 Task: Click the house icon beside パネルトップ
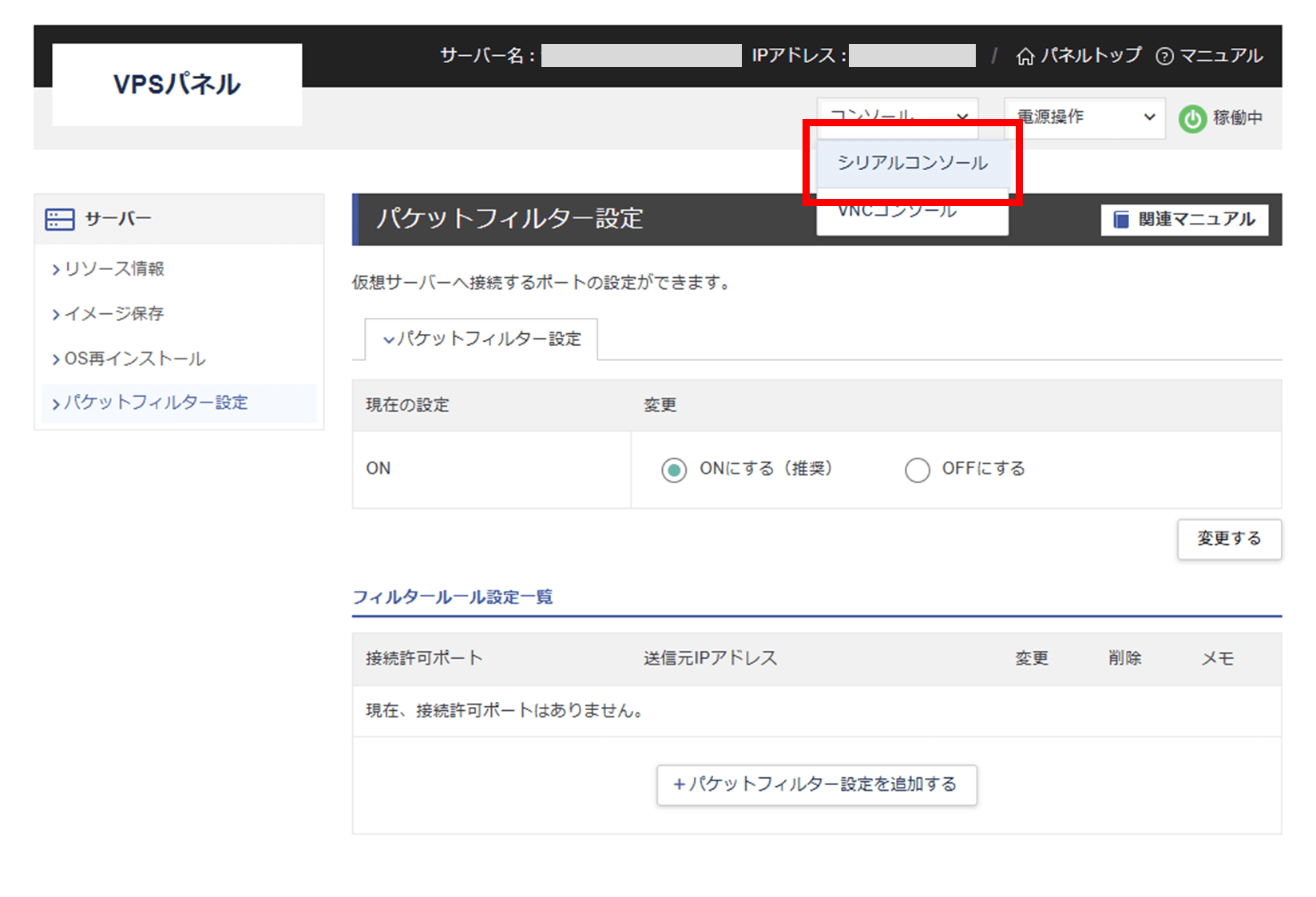(x=1025, y=56)
